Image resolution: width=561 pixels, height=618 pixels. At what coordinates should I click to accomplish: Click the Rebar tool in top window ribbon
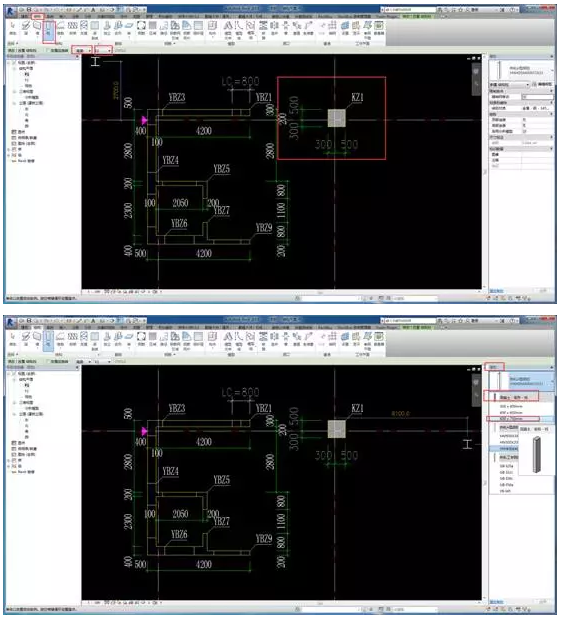141,28
